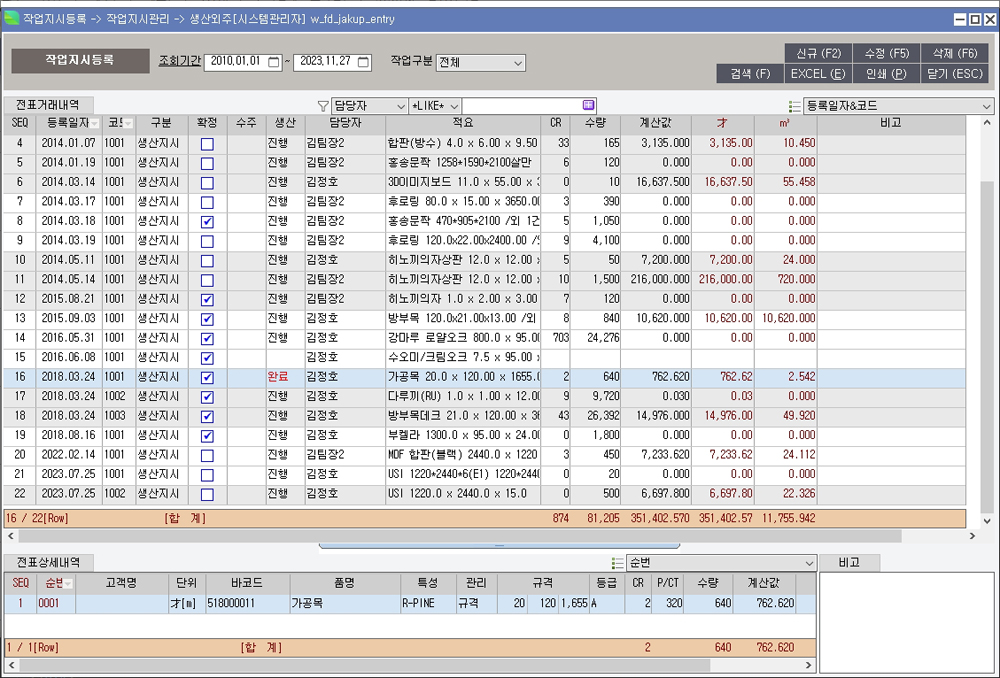
Task: Click the list sort icon beside 순번
Action: tap(617, 563)
